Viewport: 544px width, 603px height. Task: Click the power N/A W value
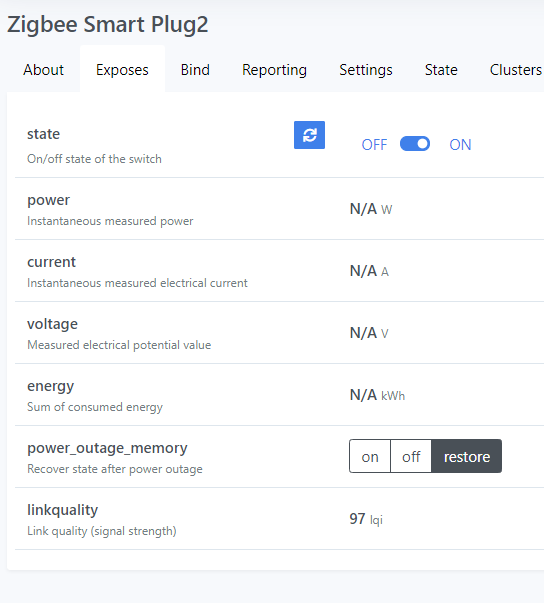[x=371, y=209]
